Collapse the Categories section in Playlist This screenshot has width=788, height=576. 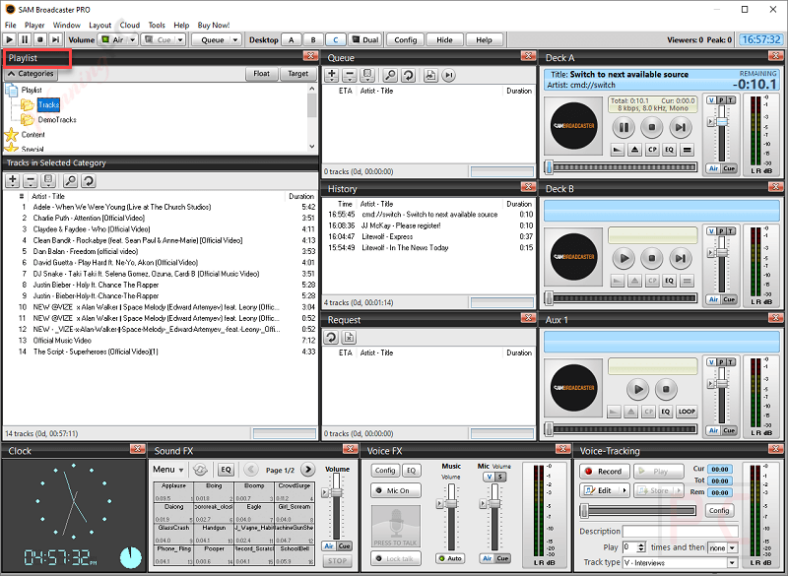coord(31,73)
